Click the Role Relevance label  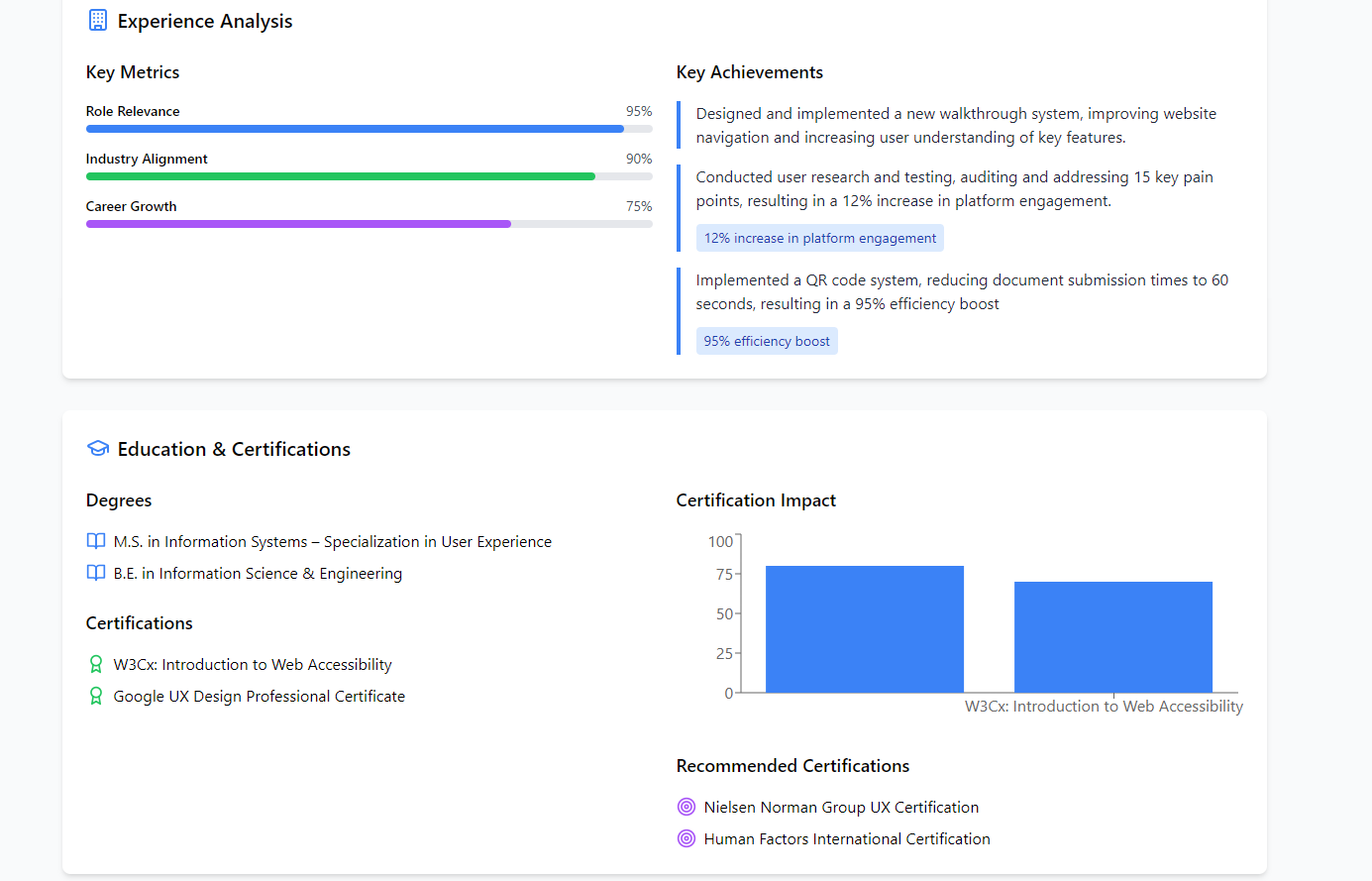click(133, 111)
